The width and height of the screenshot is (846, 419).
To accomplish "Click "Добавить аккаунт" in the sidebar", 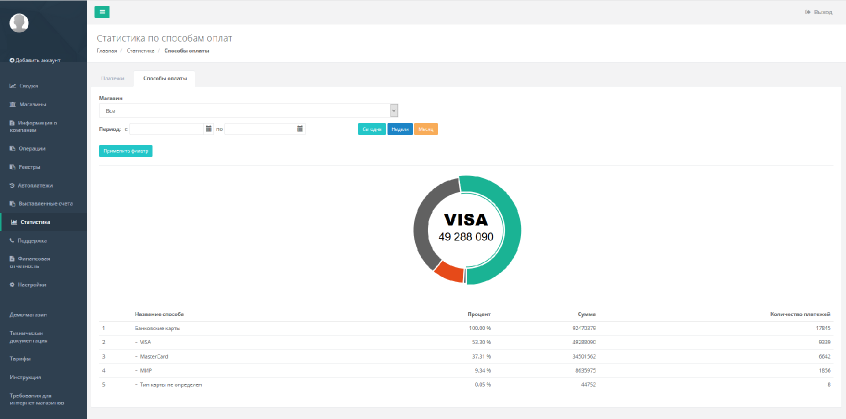I will click(x=35, y=60).
